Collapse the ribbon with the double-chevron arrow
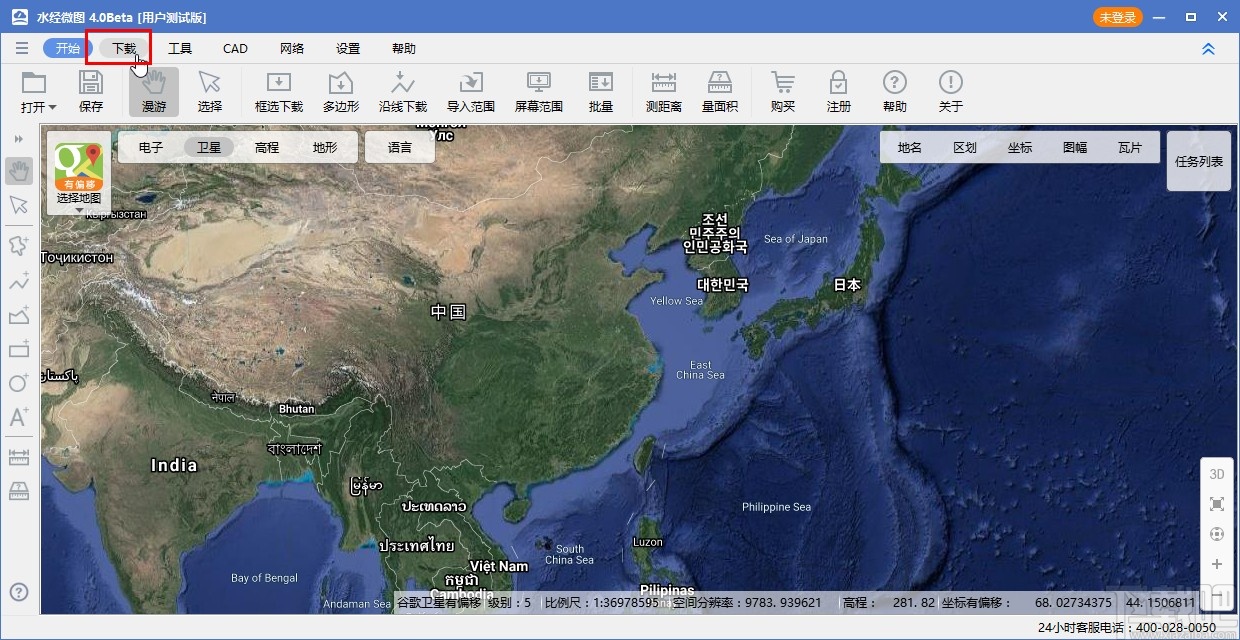 (1208, 48)
